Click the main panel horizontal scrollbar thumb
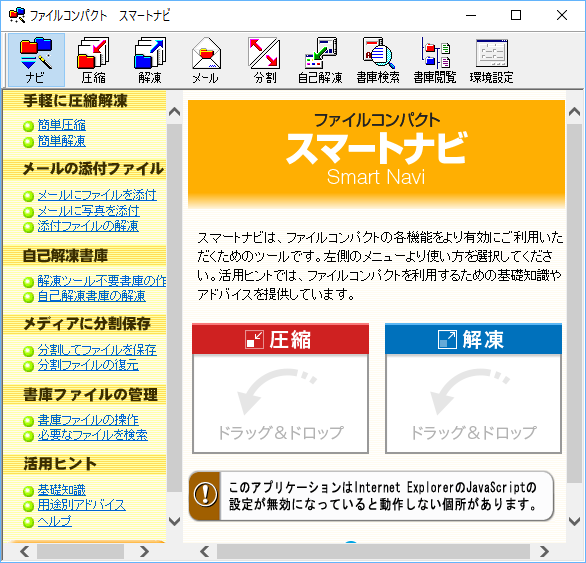Screen dimensions: 586x563 pos(373,551)
